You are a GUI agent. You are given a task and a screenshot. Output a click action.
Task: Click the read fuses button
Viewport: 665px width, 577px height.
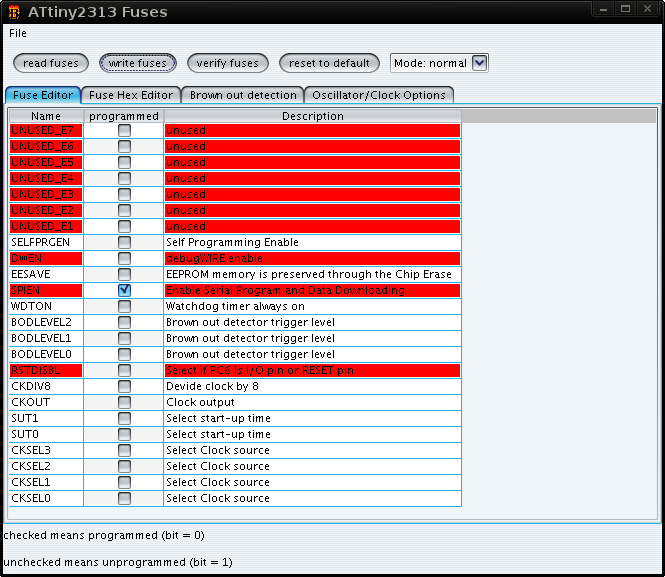coord(51,63)
